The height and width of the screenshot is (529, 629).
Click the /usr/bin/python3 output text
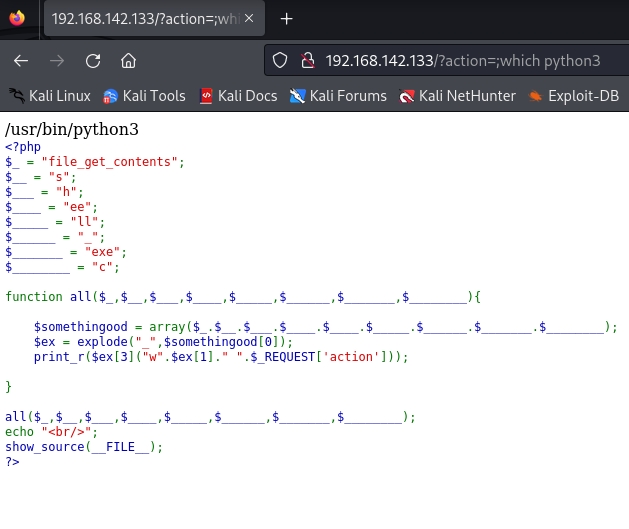[x=72, y=128]
